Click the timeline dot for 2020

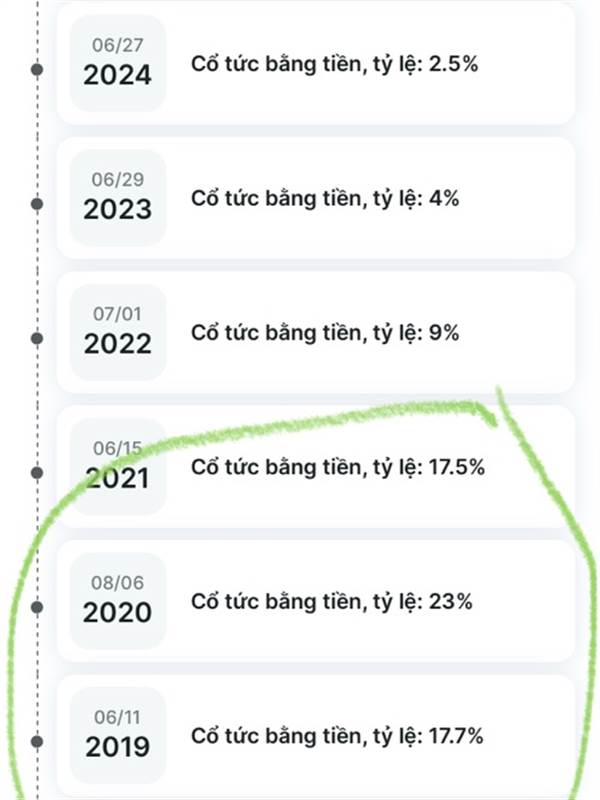tap(37, 607)
